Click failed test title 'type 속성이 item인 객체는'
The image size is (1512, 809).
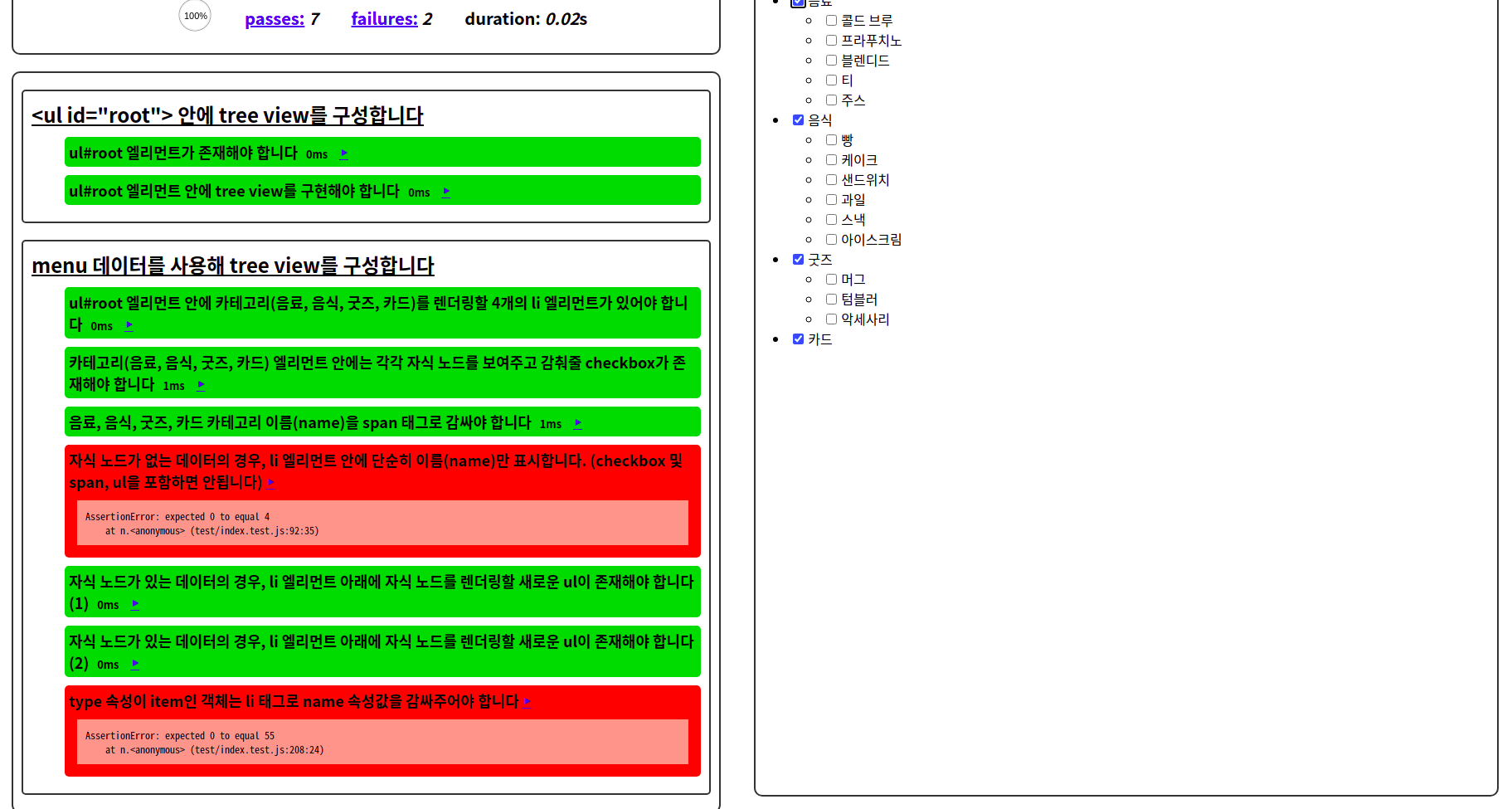(294, 701)
